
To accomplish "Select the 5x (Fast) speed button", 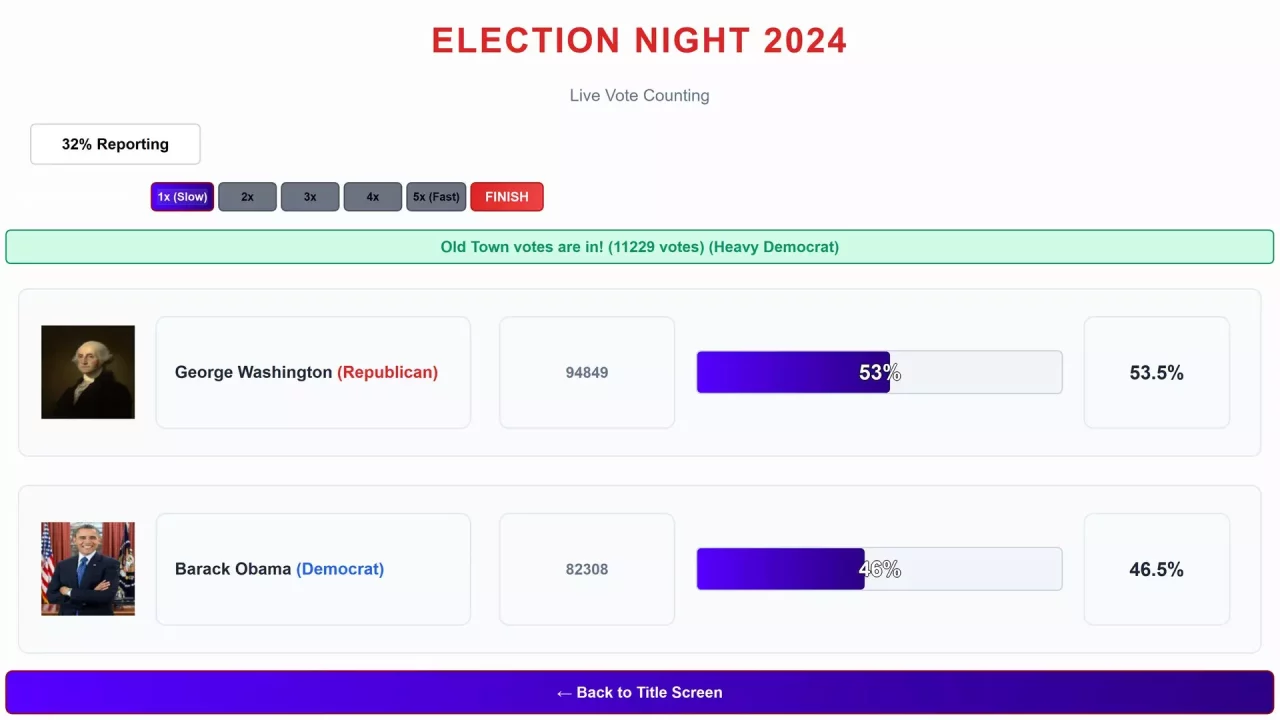I will 436,196.
